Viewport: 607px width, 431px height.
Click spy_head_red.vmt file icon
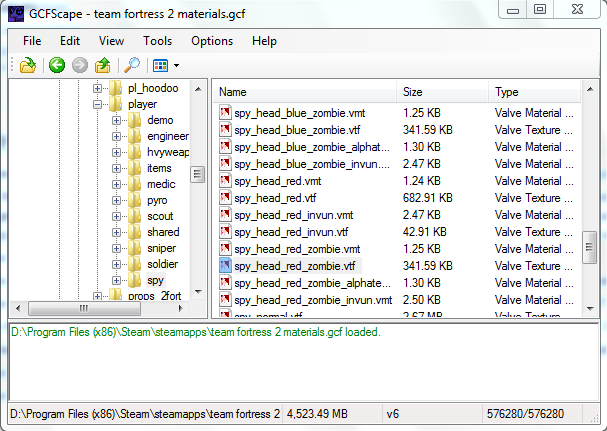[x=225, y=181]
